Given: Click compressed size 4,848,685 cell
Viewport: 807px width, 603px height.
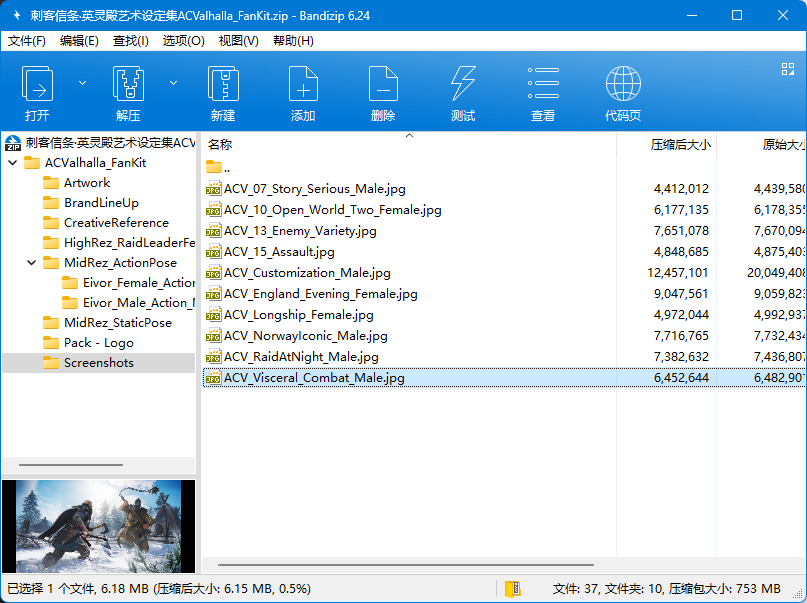Looking at the screenshot, I should (x=681, y=252).
